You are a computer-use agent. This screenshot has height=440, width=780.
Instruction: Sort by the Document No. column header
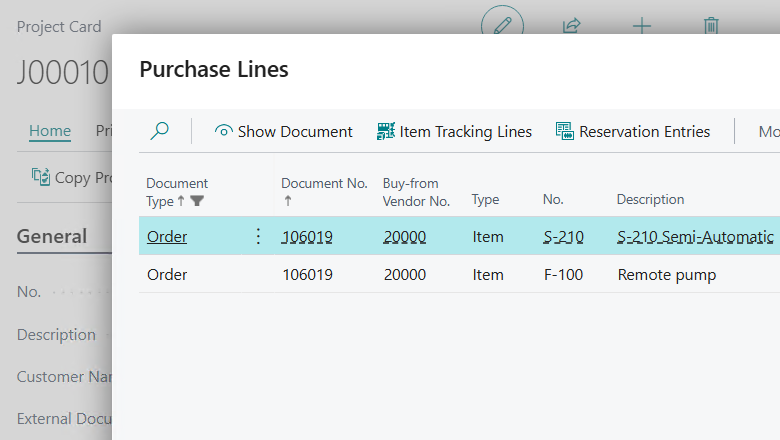pyautogui.click(x=324, y=191)
